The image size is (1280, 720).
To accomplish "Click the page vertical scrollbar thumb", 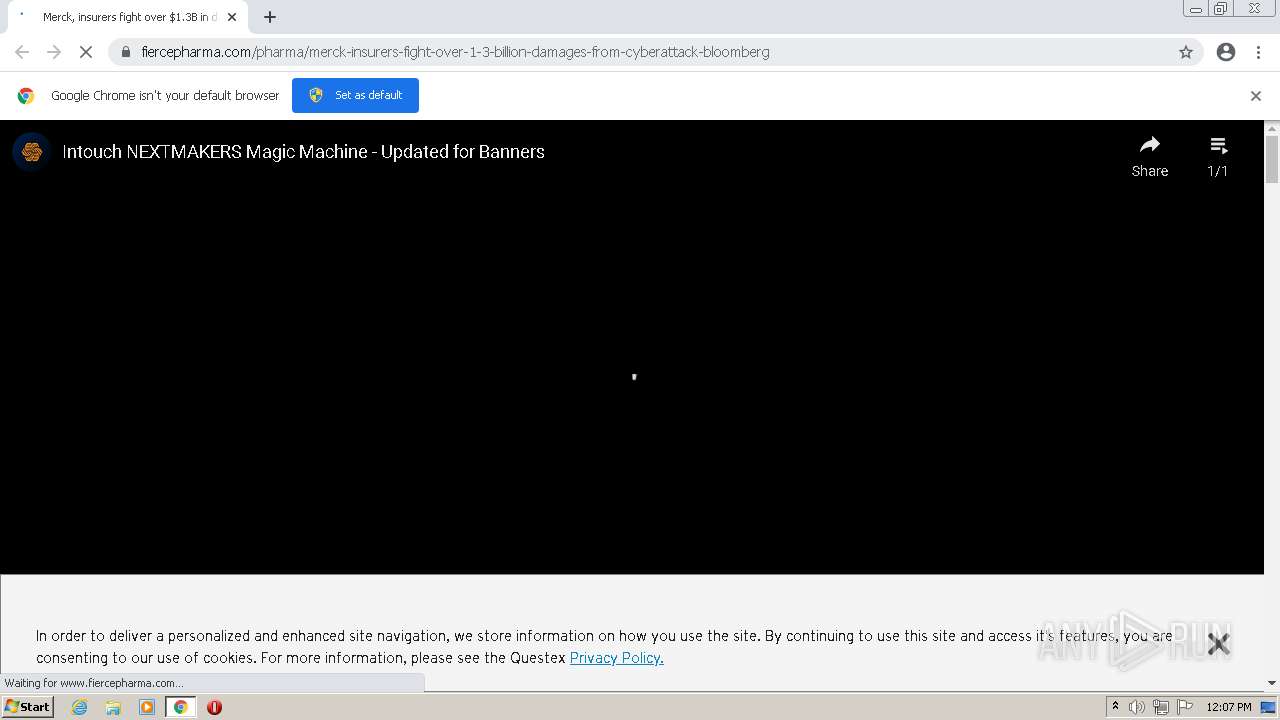I will (1272, 160).
